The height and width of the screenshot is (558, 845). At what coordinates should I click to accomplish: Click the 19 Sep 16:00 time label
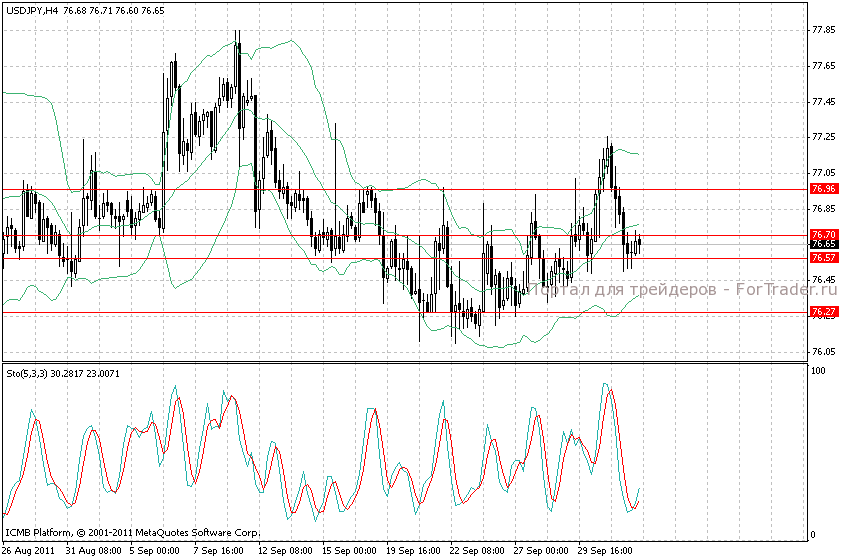click(x=411, y=551)
